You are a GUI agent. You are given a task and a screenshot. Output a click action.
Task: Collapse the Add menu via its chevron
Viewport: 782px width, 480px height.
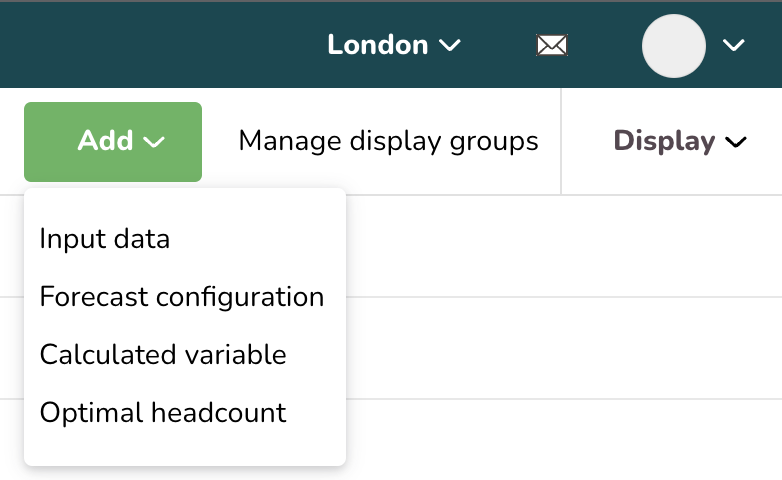(x=154, y=142)
